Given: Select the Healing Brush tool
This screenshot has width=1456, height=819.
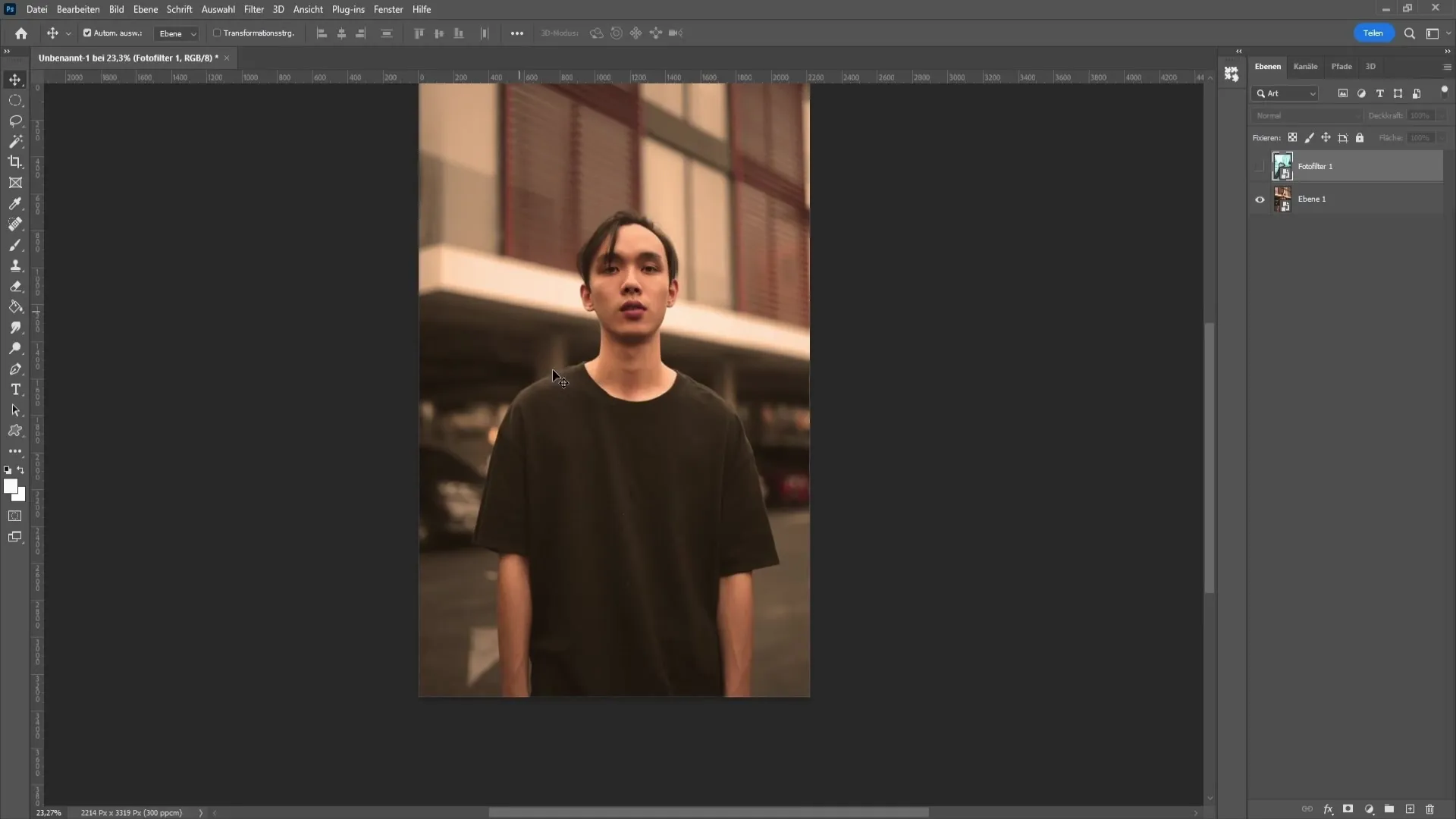Looking at the screenshot, I should point(15,224).
